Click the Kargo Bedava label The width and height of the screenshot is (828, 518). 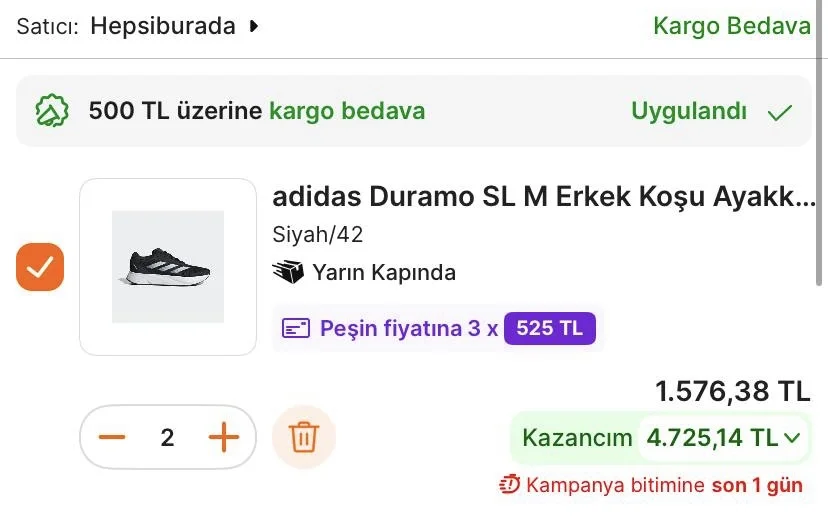click(731, 26)
